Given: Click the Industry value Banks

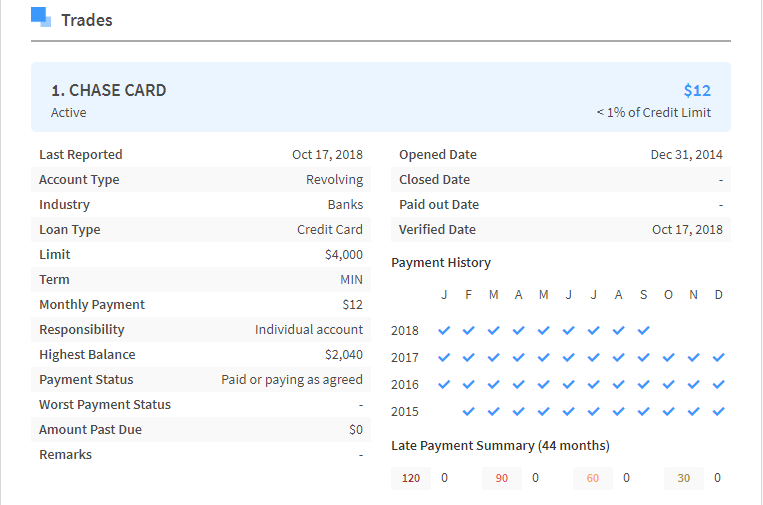Looking at the screenshot, I should 345,205.
